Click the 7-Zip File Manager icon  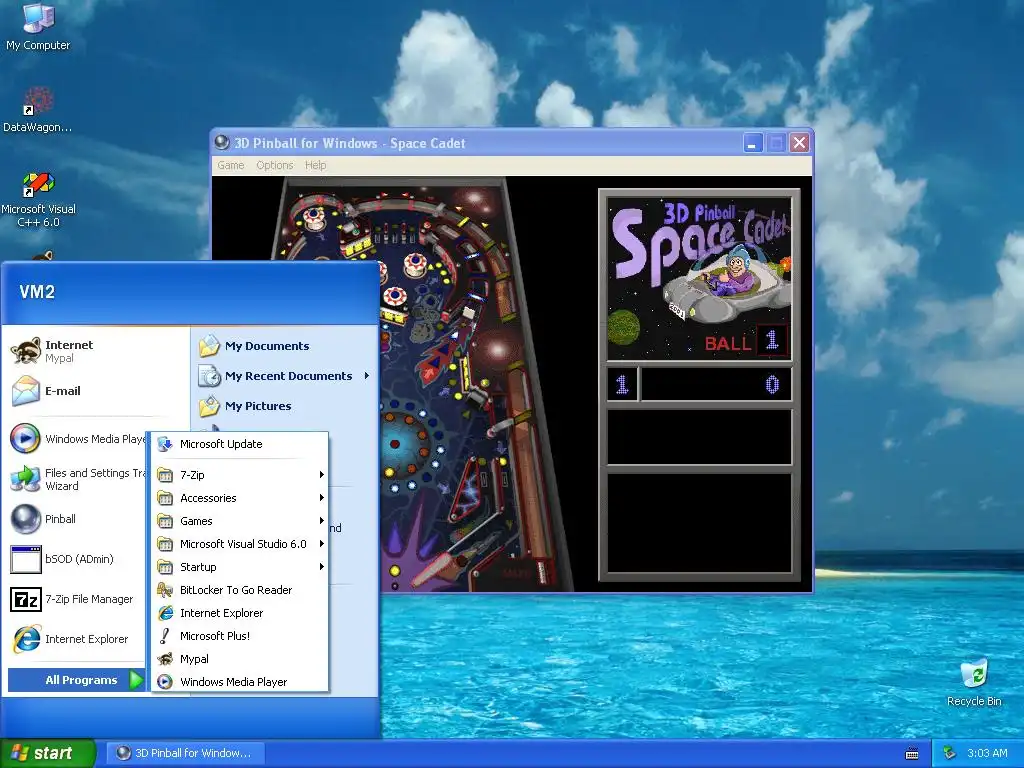[26, 599]
